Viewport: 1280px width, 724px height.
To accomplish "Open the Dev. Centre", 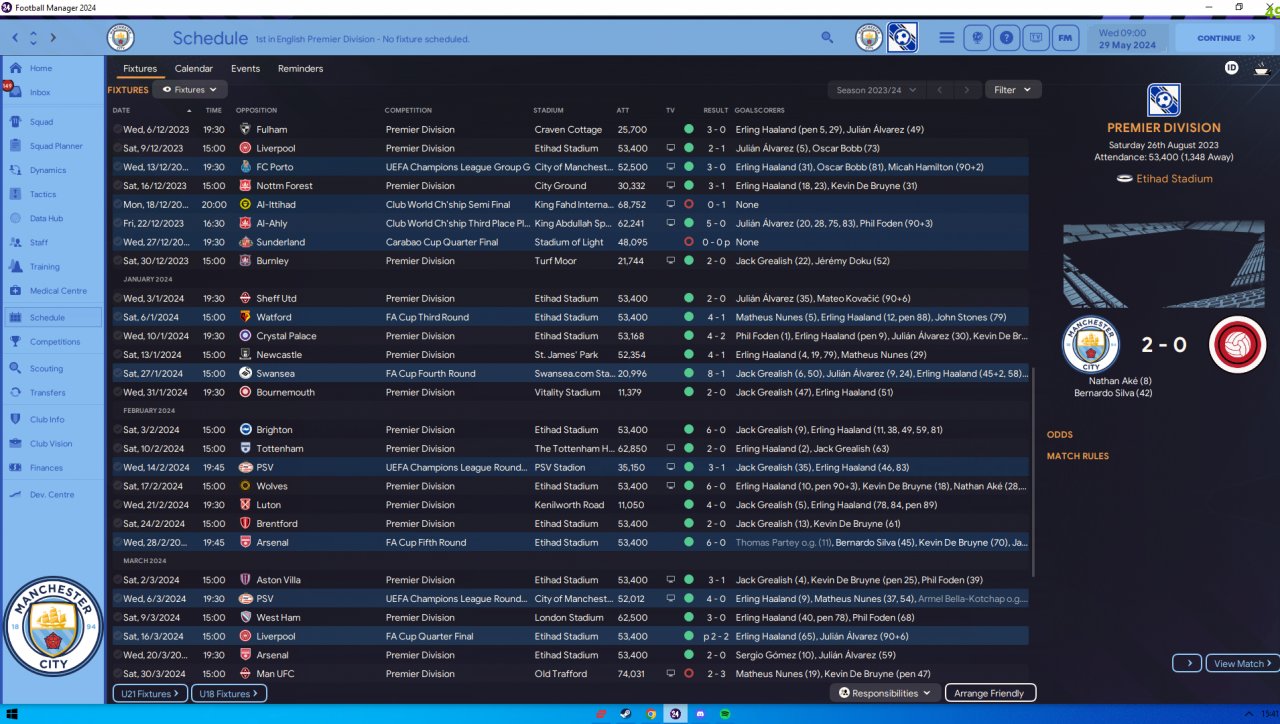I will (x=52, y=495).
